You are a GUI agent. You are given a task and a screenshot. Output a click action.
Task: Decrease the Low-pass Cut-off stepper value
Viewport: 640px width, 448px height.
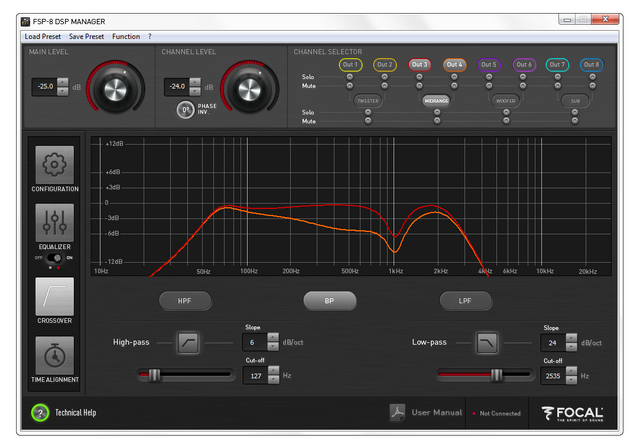tap(572, 381)
